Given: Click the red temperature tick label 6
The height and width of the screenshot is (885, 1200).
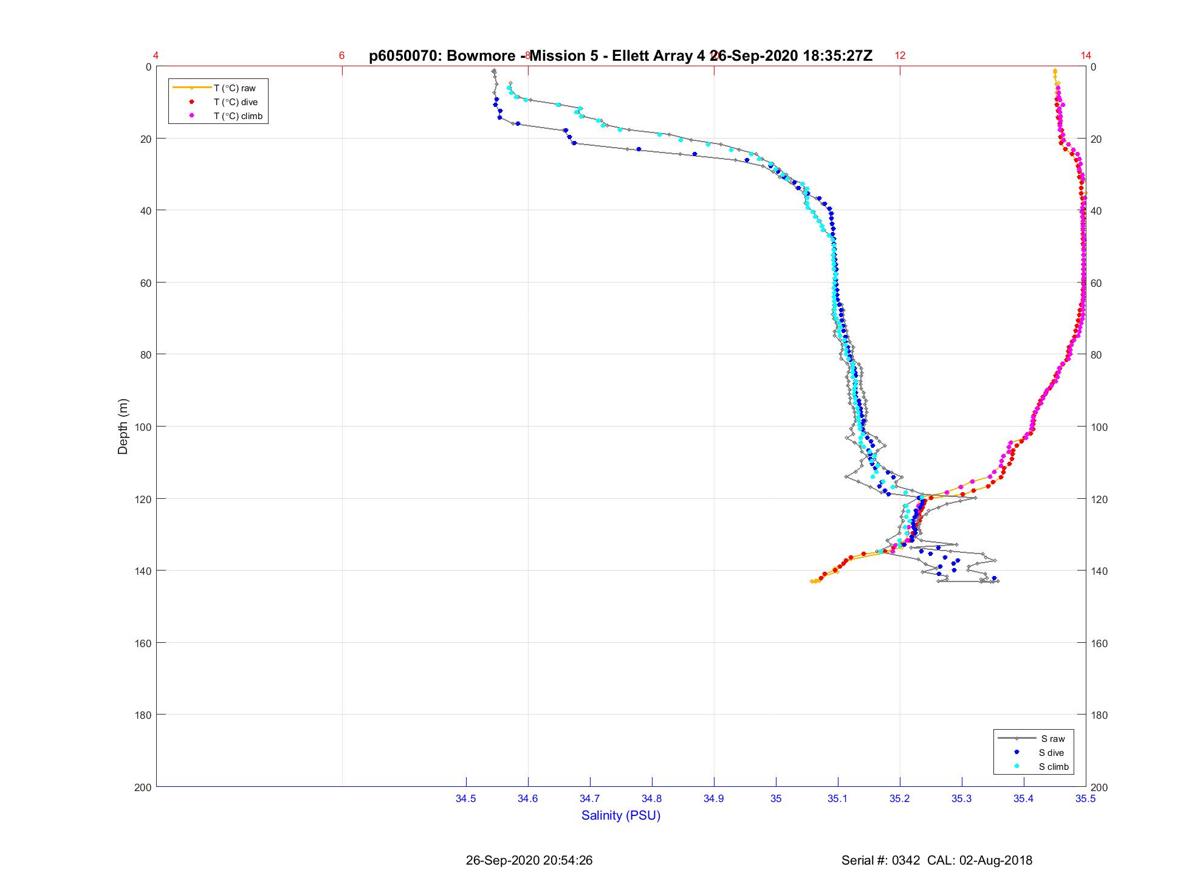Looking at the screenshot, I should [x=342, y=56].
